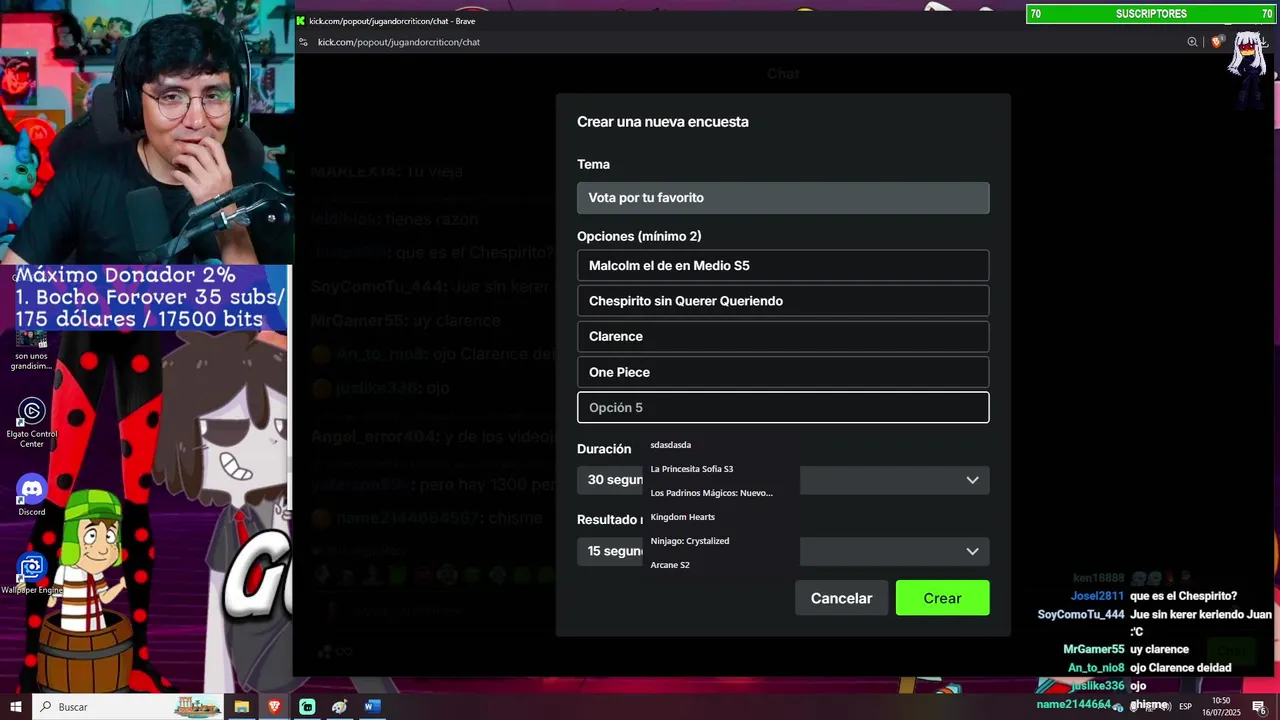This screenshot has height=720, width=1280.
Task: Click the Tema field 'Vota por tu favorito'
Action: [783, 198]
